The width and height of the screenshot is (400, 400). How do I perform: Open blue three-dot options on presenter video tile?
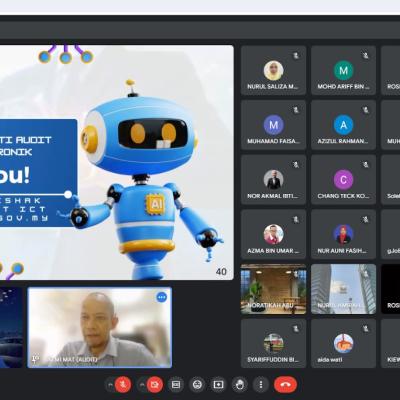pos(162,297)
